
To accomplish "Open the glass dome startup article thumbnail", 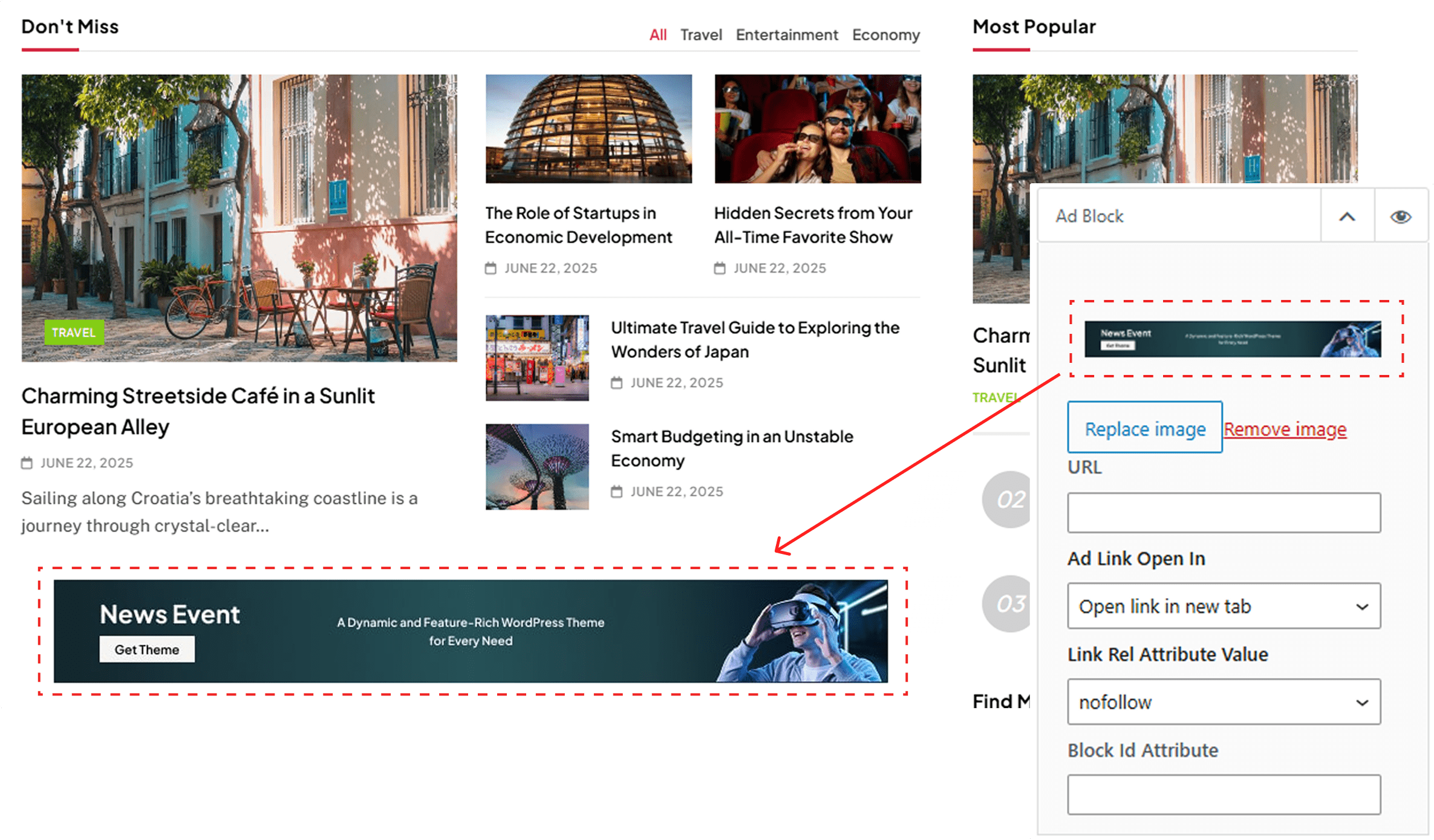I will [x=588, y=129].
